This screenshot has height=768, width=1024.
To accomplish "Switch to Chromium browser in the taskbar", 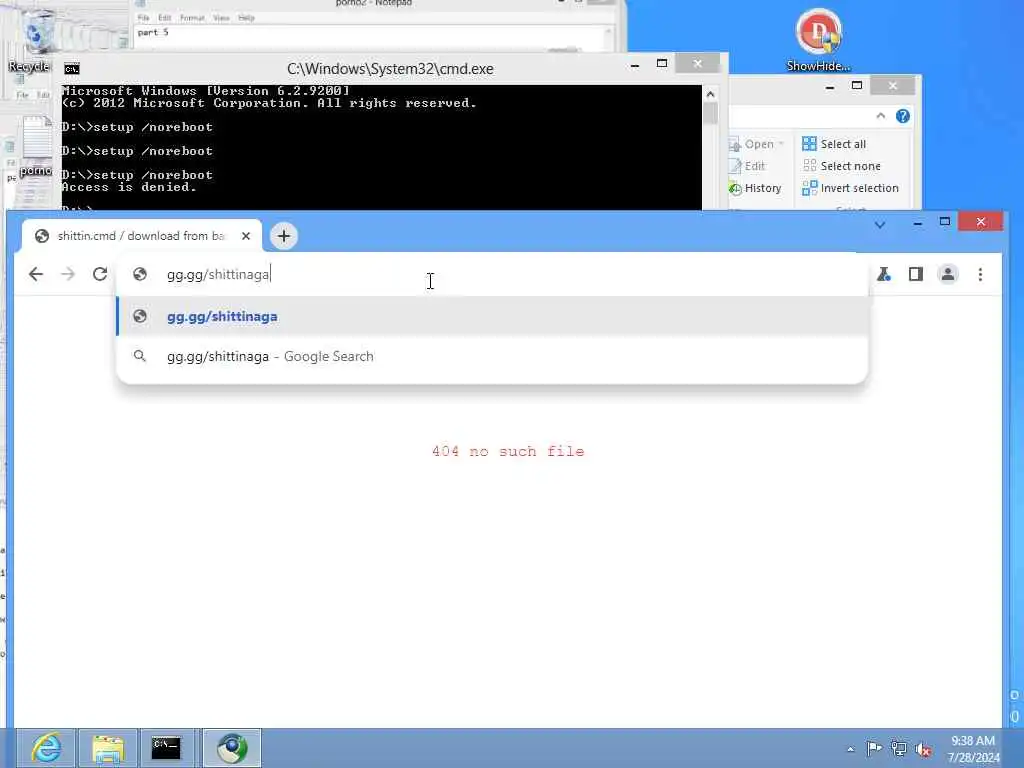I will click(232, 748).
